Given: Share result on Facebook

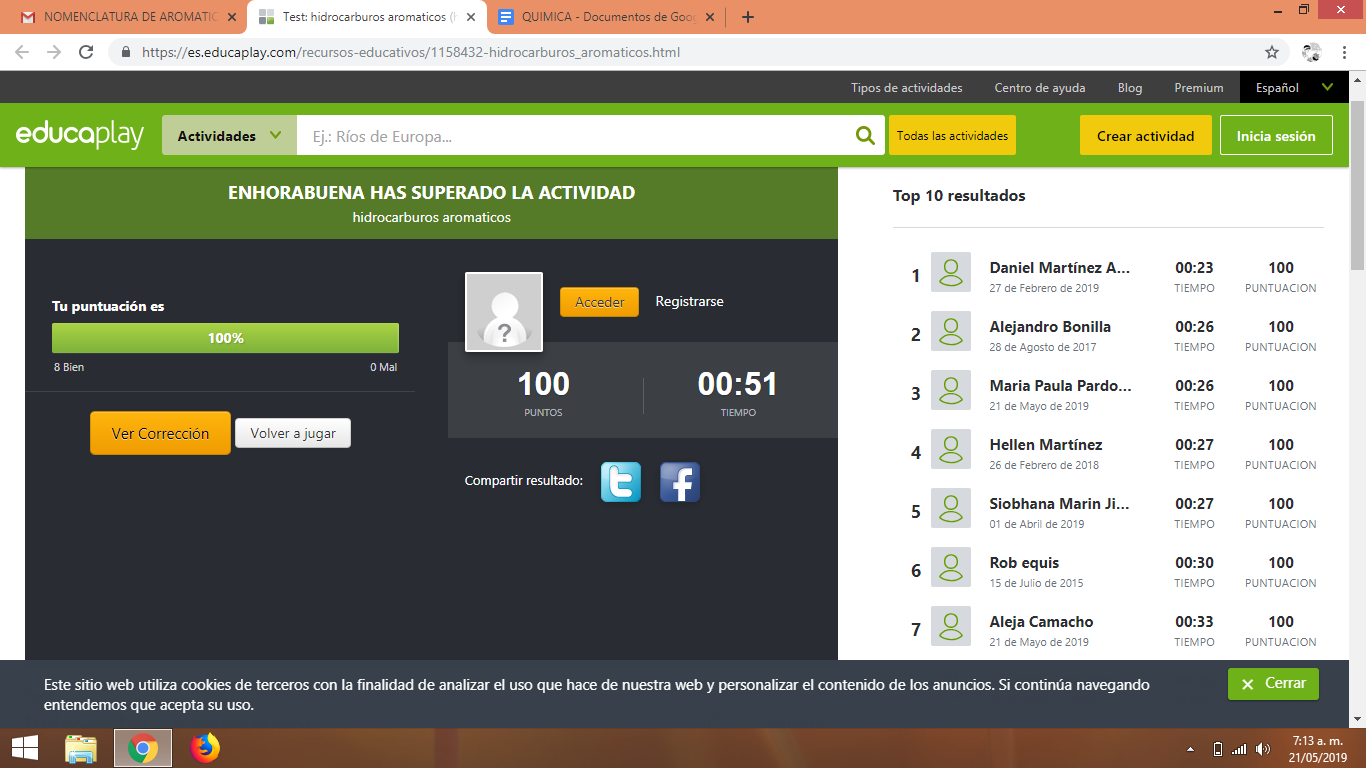Looking at the screenshot, I should [680, 482].
